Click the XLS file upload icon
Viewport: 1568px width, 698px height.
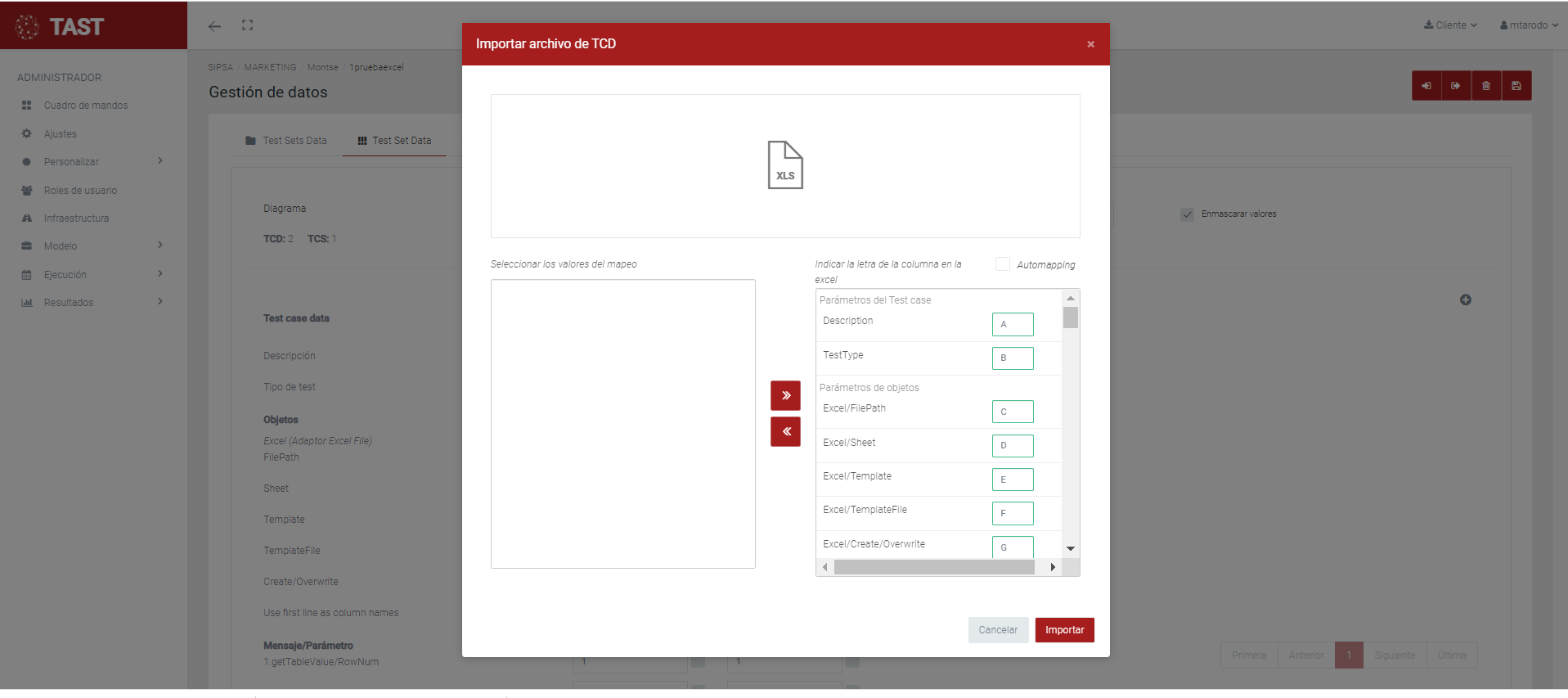784,165
